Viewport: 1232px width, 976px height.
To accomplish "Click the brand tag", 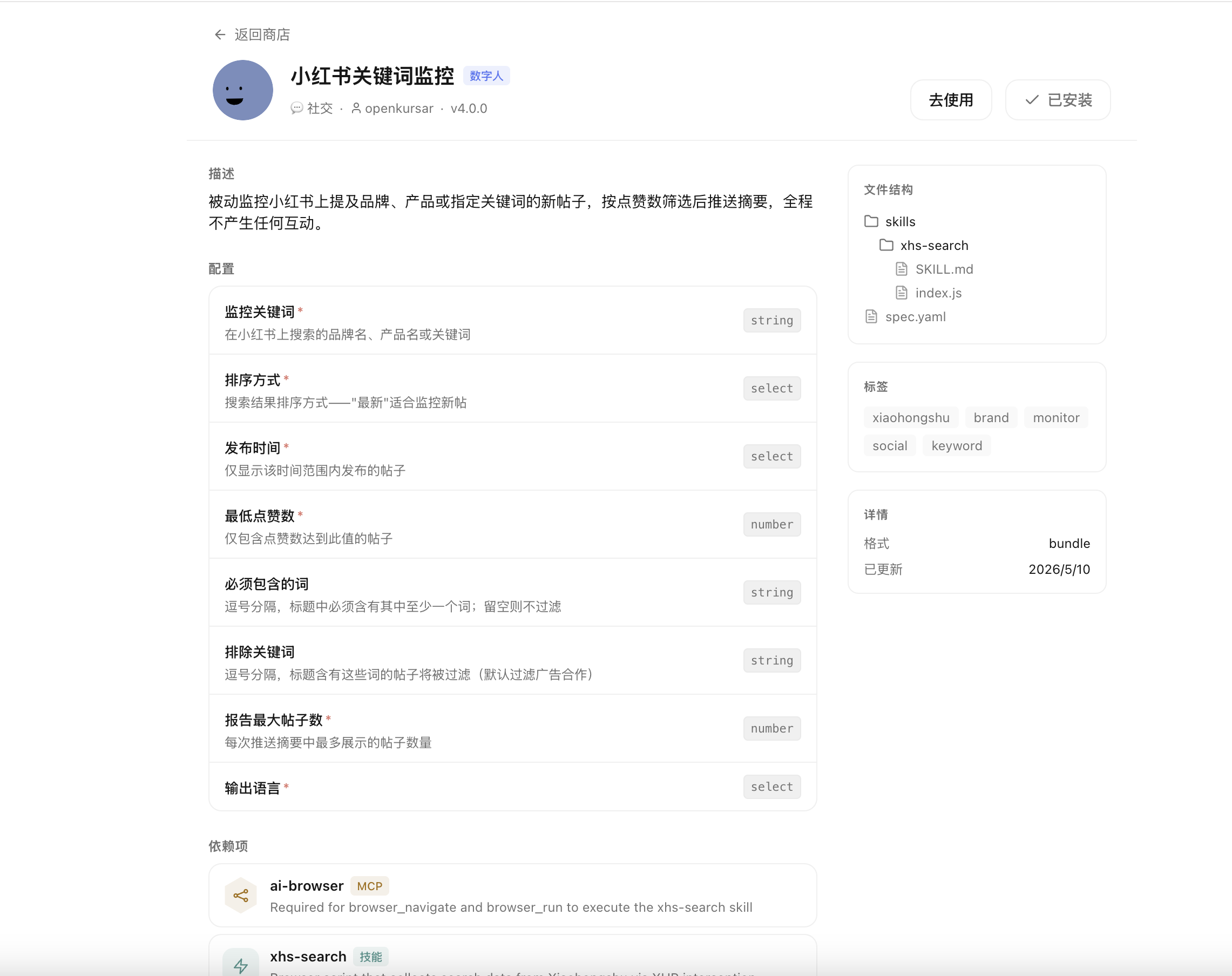I will tap(991, 418).
